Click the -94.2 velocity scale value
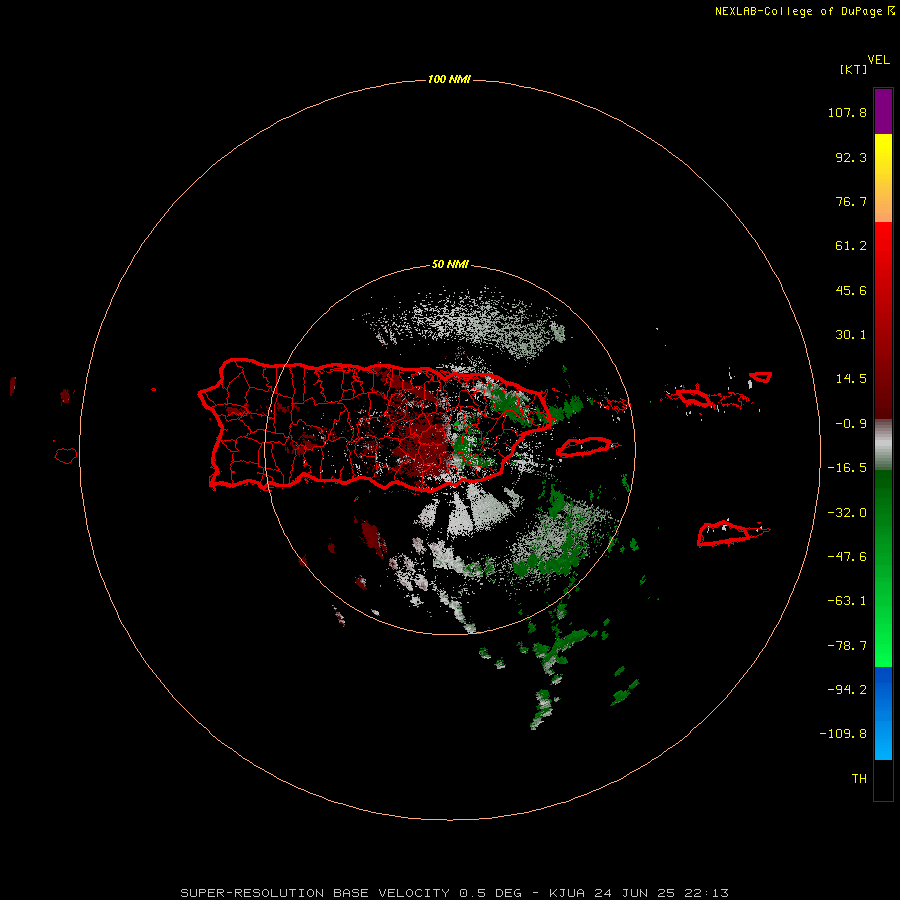The height and width of the screenshot is (900, 900). point(847,690)
